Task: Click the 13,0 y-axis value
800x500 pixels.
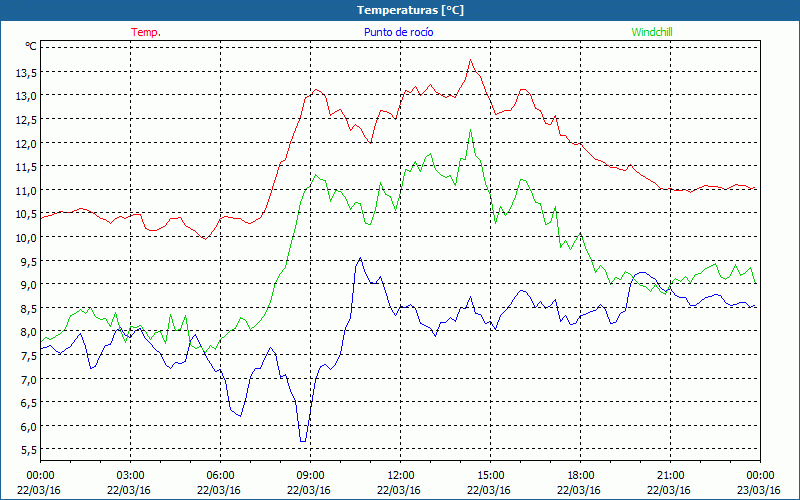Action: (x=26, y=96)
